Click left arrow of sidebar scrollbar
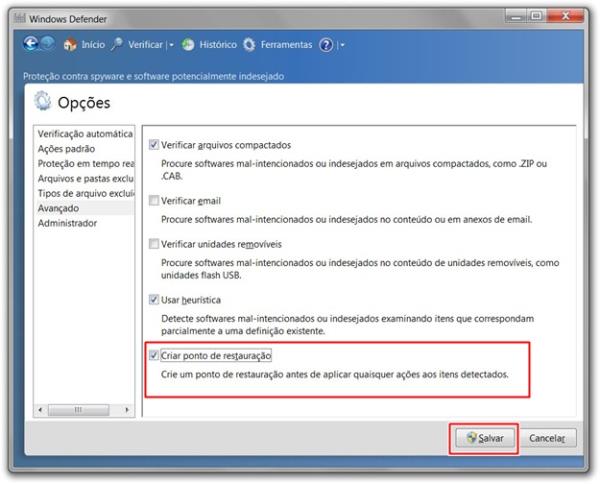 (40, 410)
